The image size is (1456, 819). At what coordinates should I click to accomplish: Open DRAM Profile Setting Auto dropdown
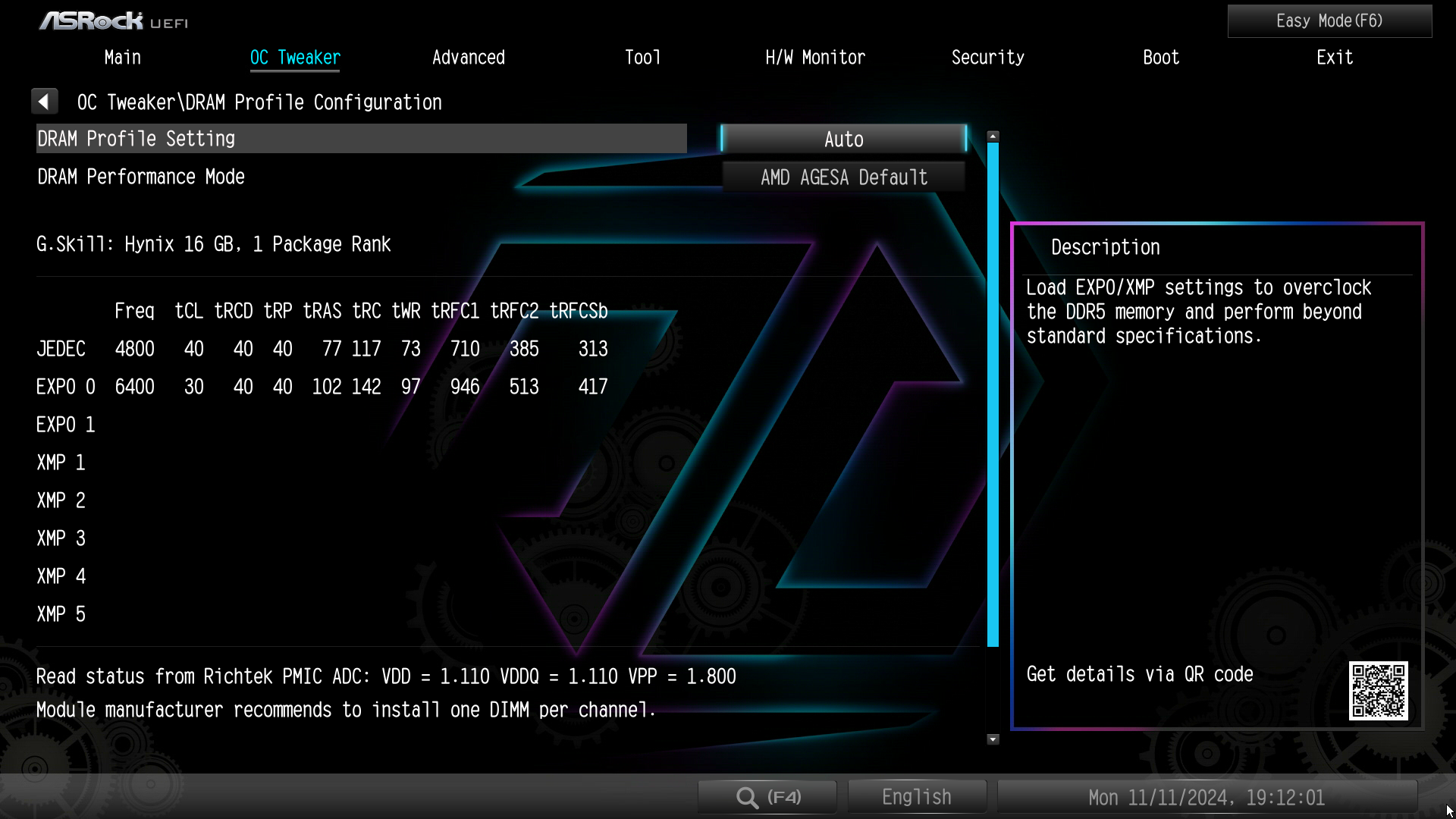point(843,139)
